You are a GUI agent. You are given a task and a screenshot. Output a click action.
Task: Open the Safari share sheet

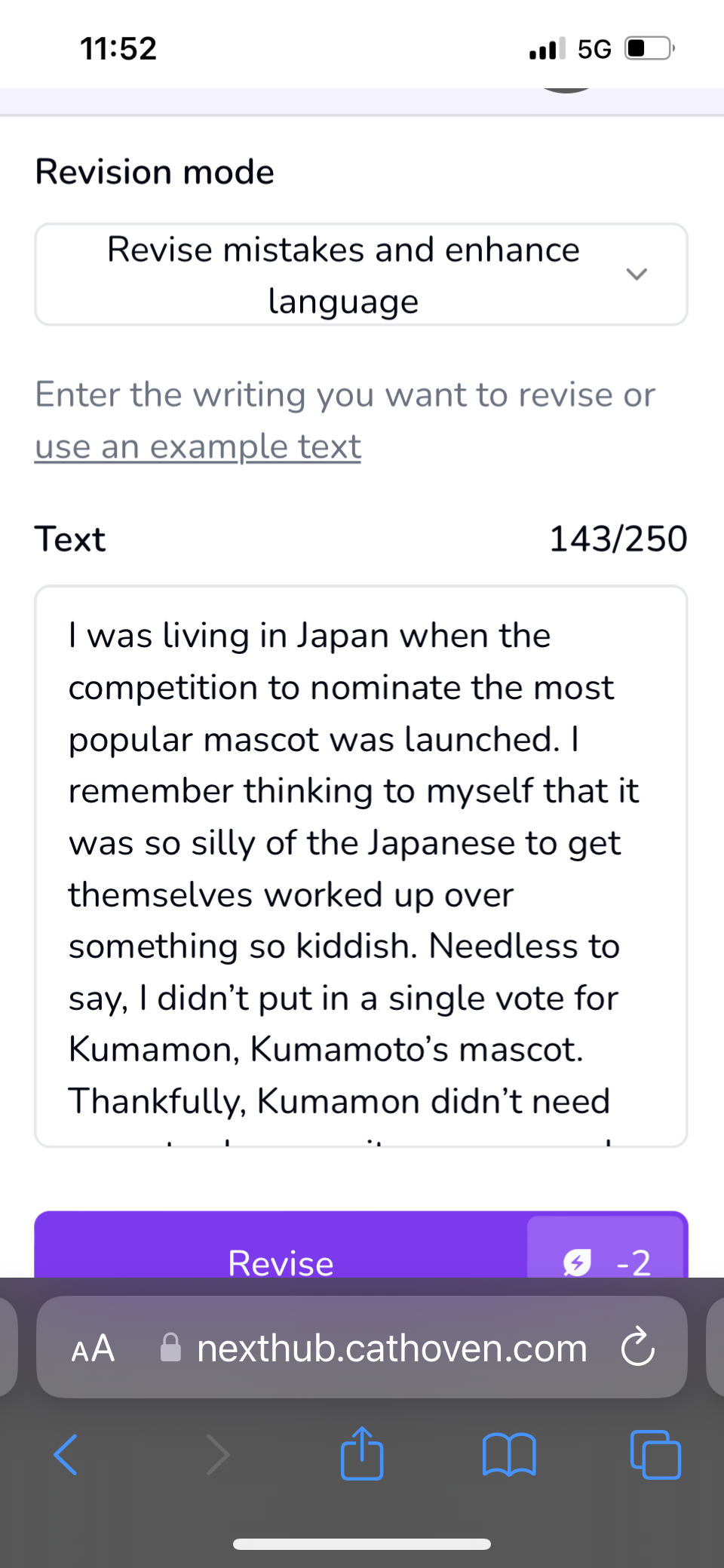point(362,1453)
